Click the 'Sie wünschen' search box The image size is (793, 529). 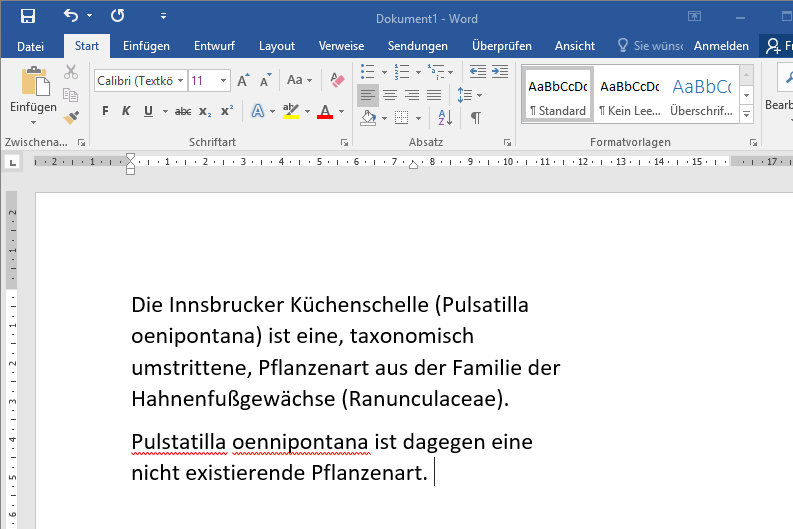tap(650, 46)
